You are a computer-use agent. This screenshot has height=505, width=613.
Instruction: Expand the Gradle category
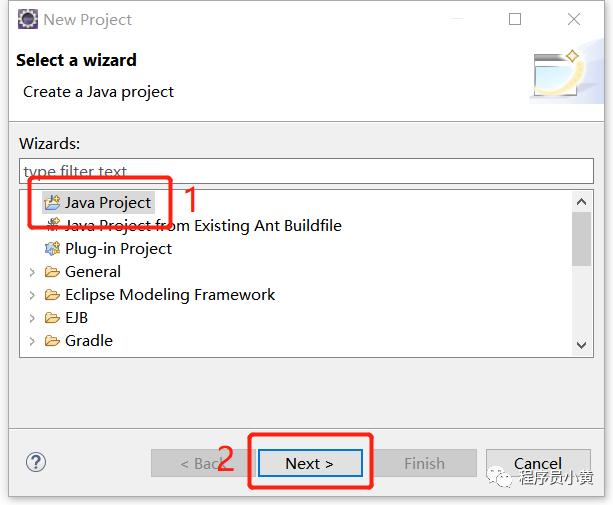click(x=32, y=341)
